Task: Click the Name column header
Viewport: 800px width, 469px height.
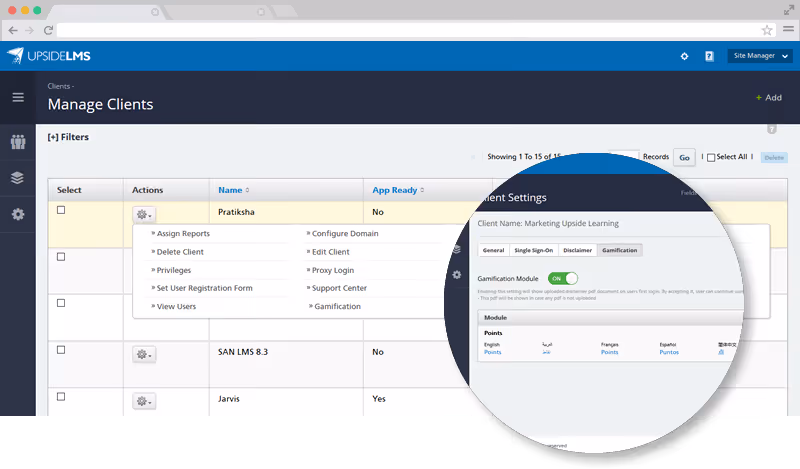Action: point(230,190)
